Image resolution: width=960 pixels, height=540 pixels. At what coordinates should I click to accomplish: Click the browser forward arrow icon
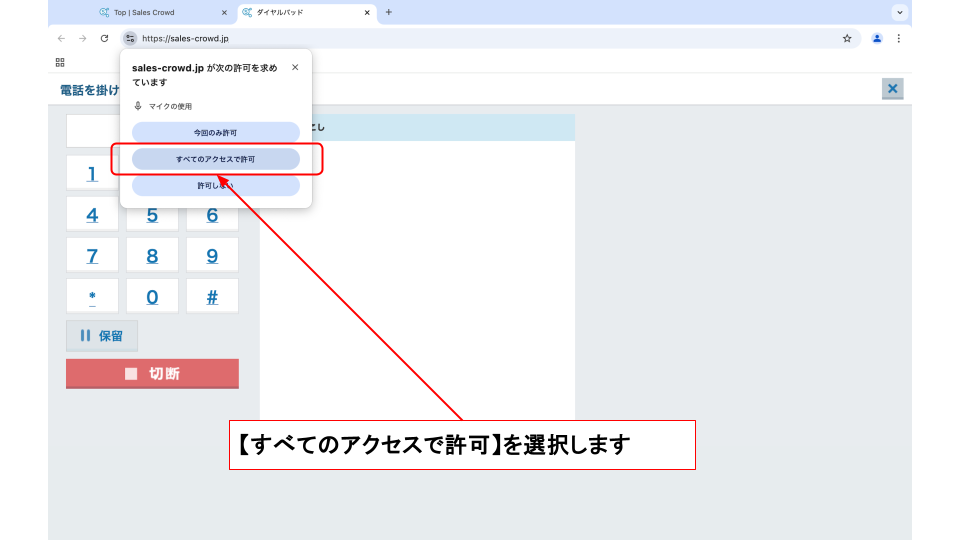pos(82,38)
